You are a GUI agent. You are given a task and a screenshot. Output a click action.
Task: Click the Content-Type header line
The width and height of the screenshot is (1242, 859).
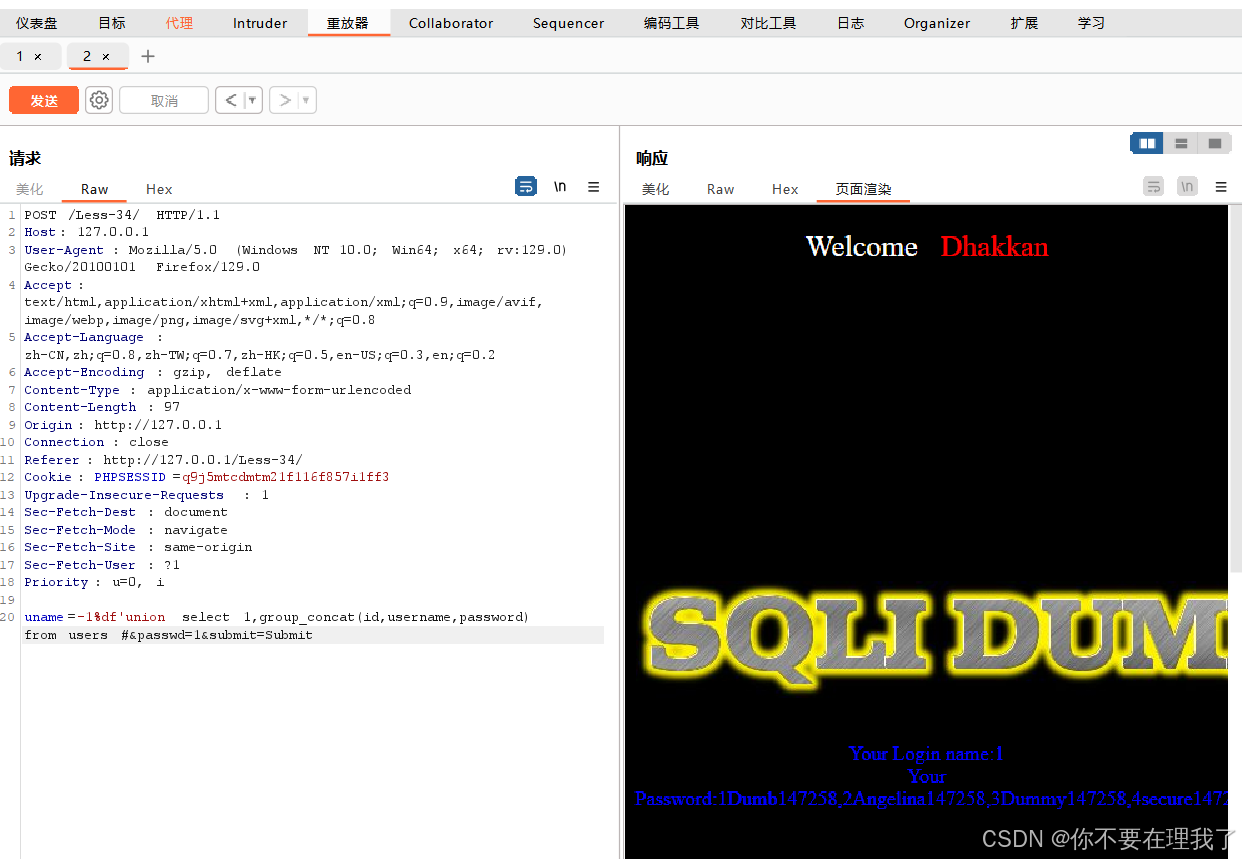(x=217, y=390)
